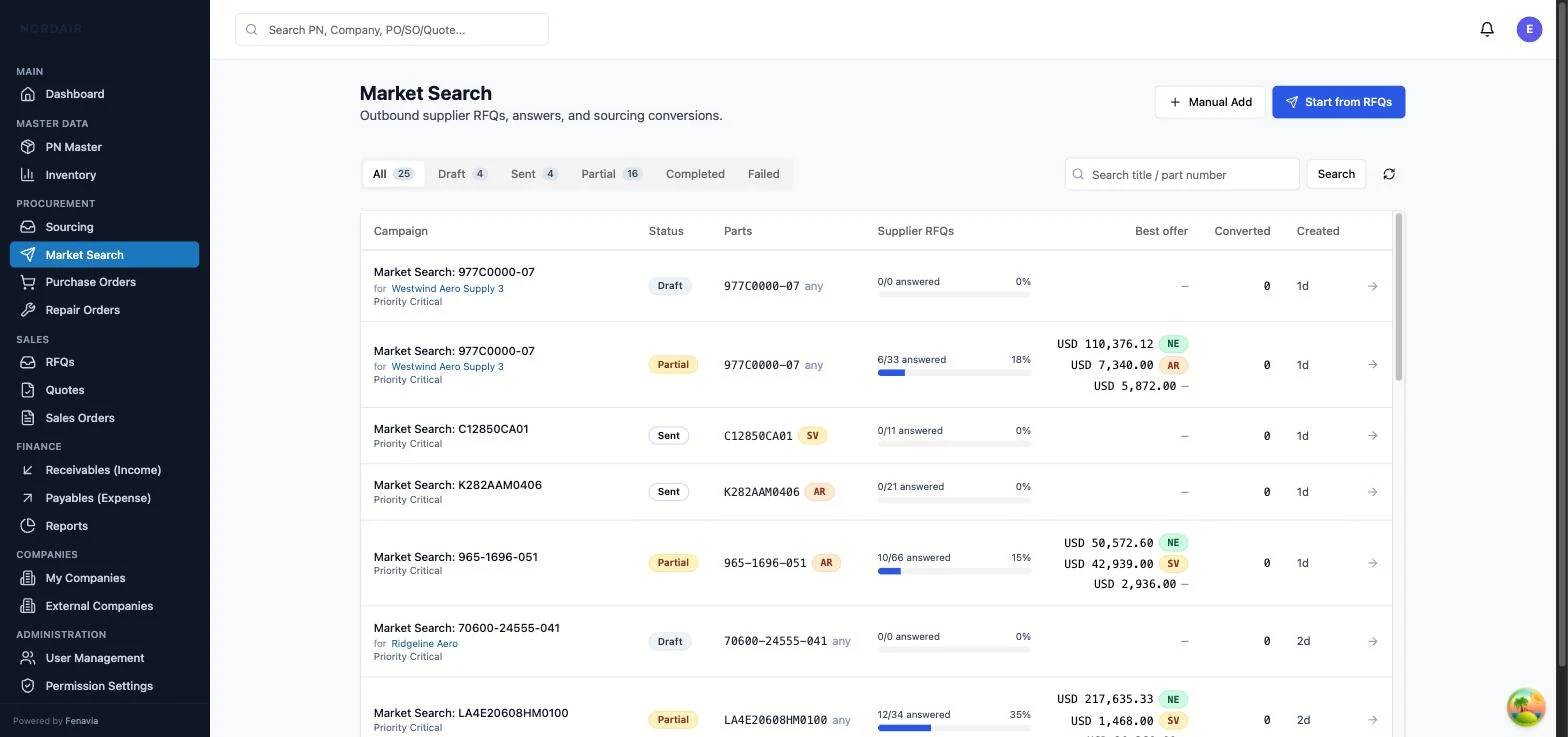This screenshot has height=737, width=1568.
Task: Click the Receivables arrow icon
Action: click(28, 470)
